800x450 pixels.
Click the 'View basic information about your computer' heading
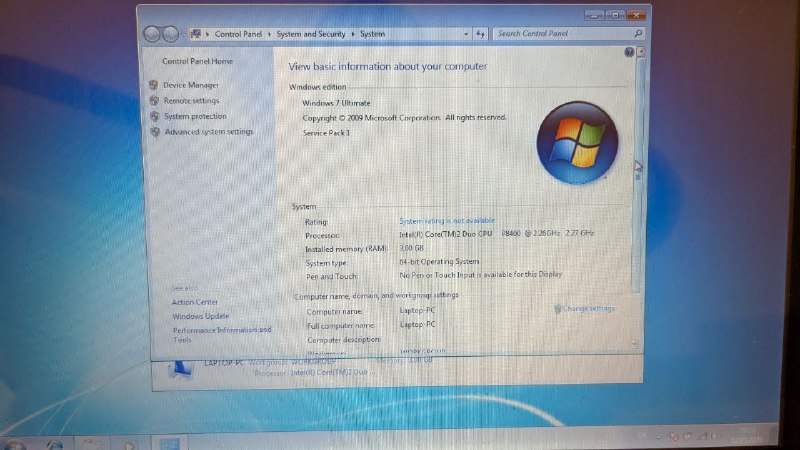click(388, 66)
